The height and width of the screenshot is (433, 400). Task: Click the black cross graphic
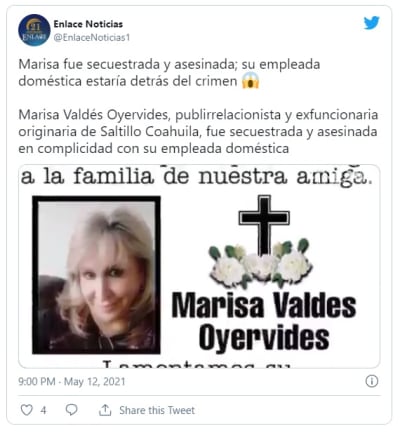click(264, 224)
